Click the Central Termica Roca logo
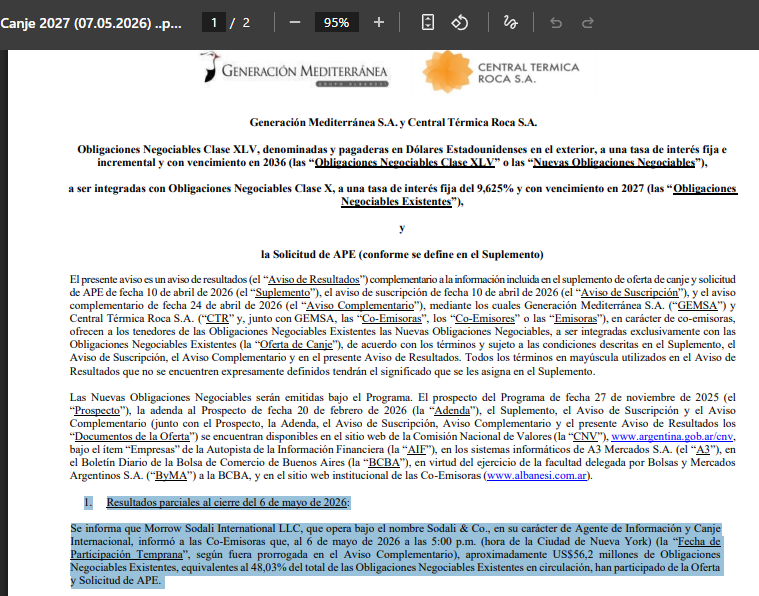Image resolution: width=759 pixels, height=596 pixels. tap(501, 72)
